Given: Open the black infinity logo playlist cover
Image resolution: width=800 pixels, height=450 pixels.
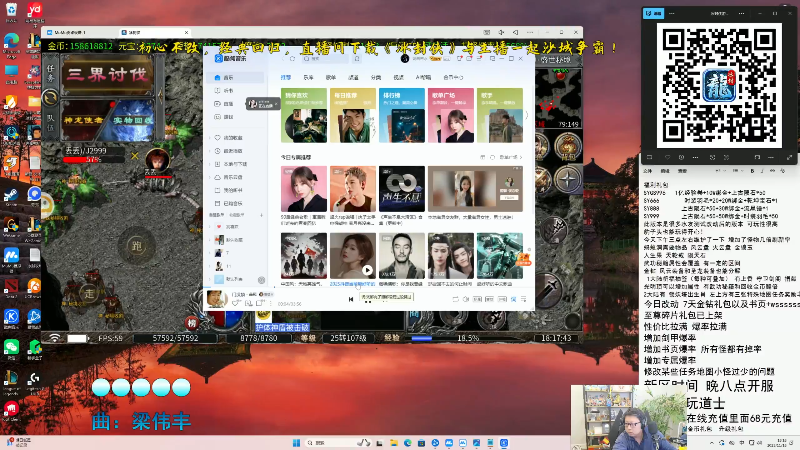Looking at the screenshot, I should pyautogui.click(x=402, y=189).
